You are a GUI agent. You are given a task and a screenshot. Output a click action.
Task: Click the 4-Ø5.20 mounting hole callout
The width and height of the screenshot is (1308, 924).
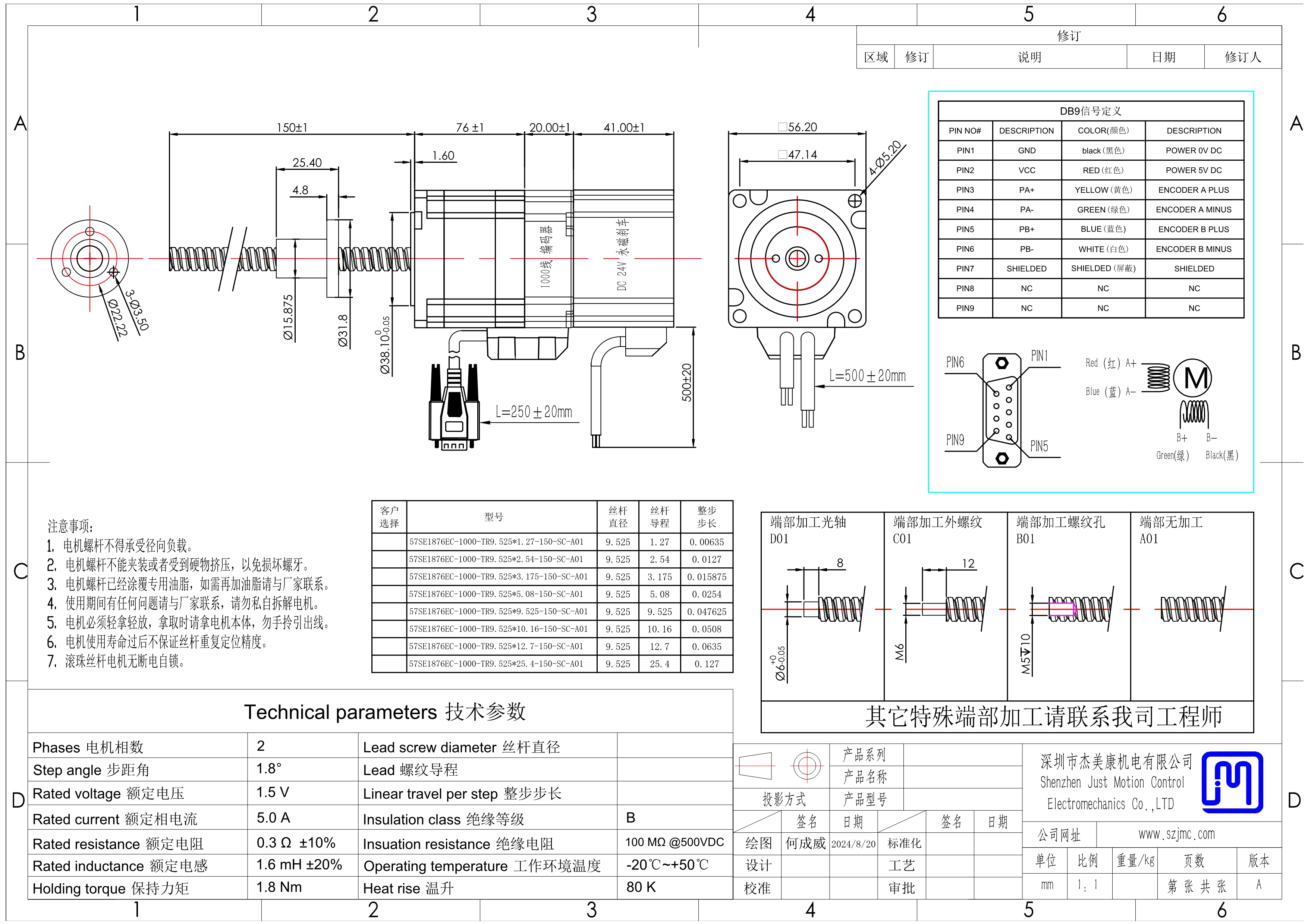[x=885, y=158]
